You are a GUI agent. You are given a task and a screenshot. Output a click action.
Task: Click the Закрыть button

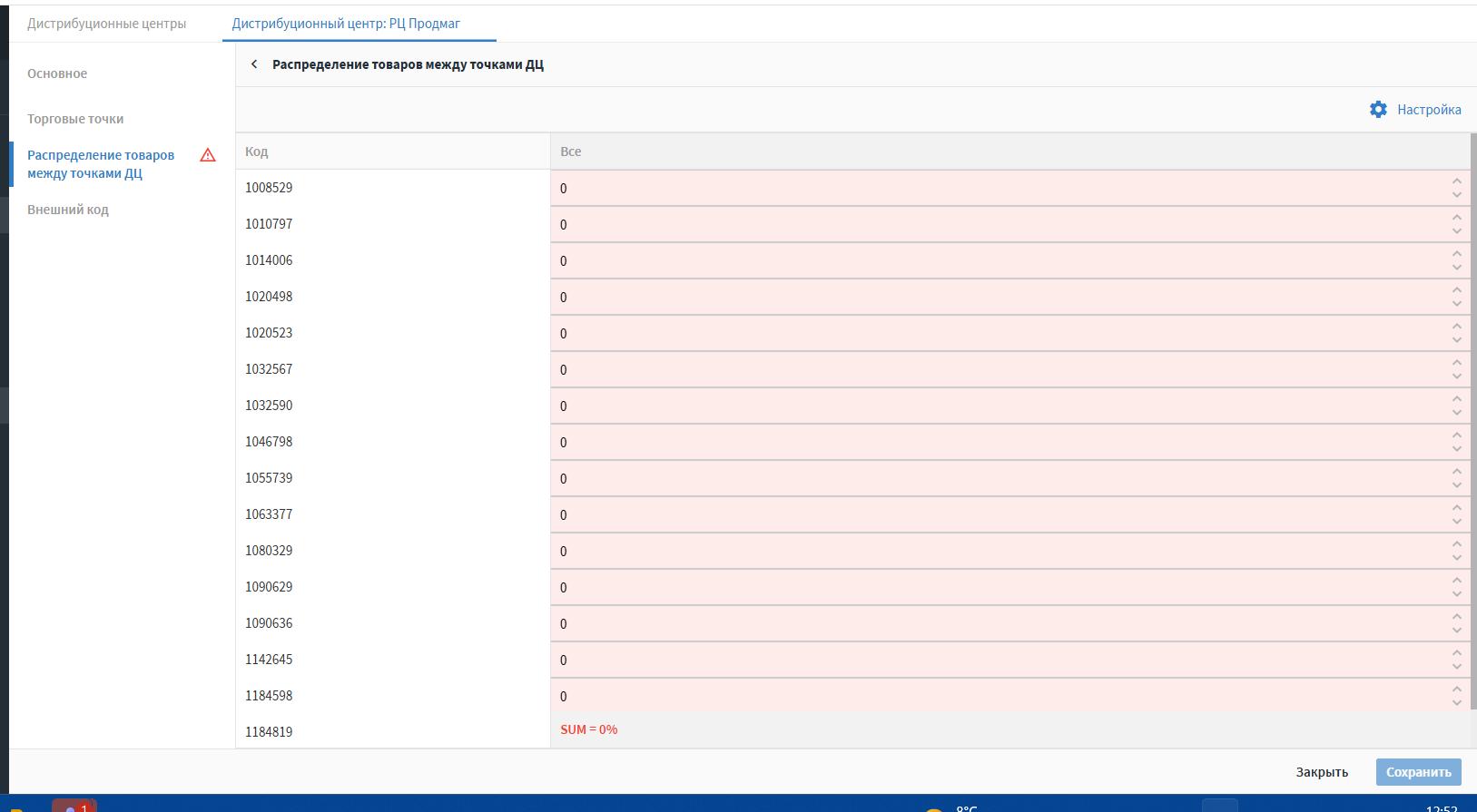(1321, 772)
